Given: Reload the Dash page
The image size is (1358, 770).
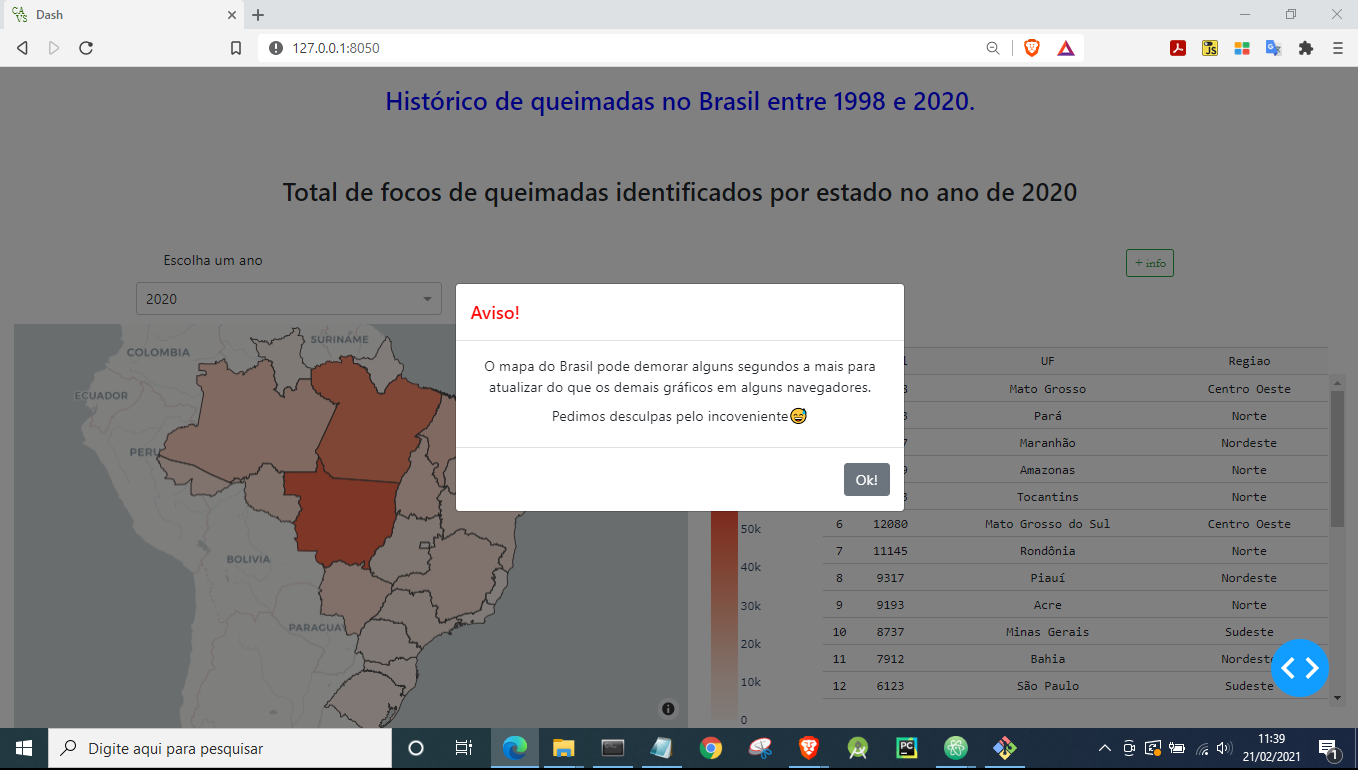Looking at the screenshot, I should pos(86,47).
